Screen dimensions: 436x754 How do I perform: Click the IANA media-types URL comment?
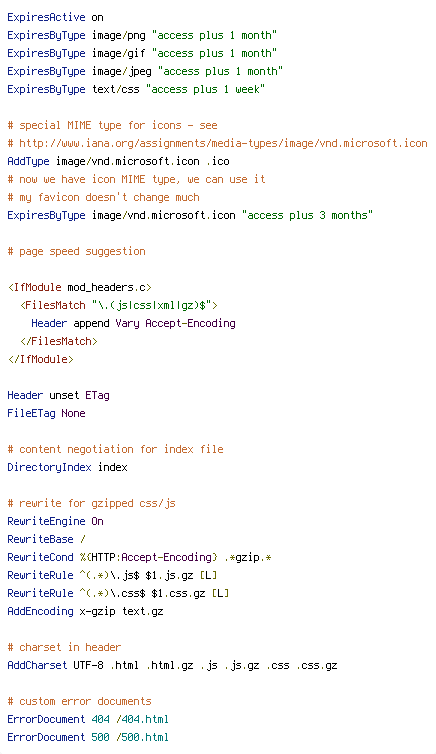click(217, 143)
